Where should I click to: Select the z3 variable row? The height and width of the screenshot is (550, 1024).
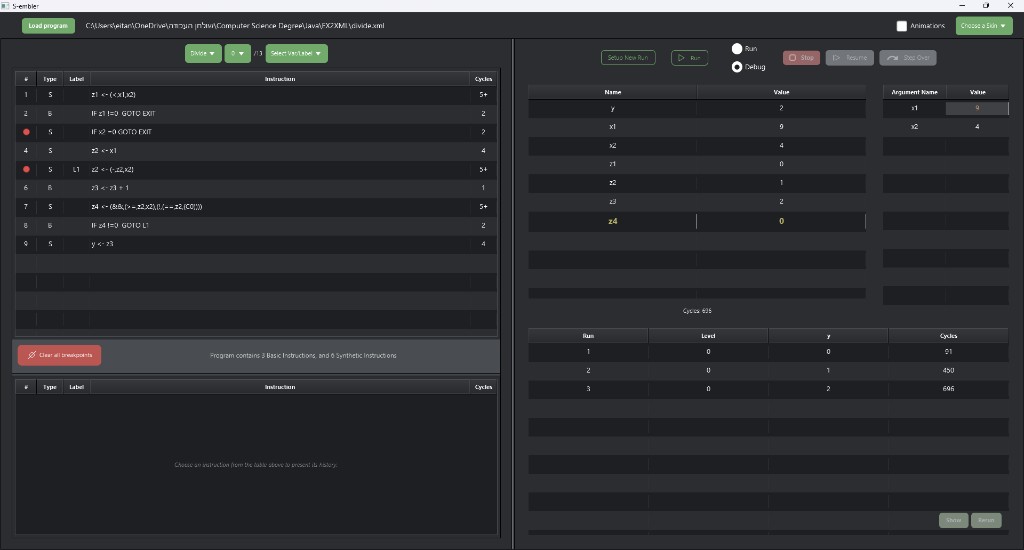(x=697, y=202)
